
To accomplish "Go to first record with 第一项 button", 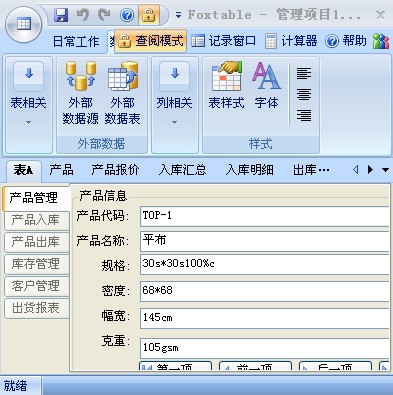I will click(175, 366).
